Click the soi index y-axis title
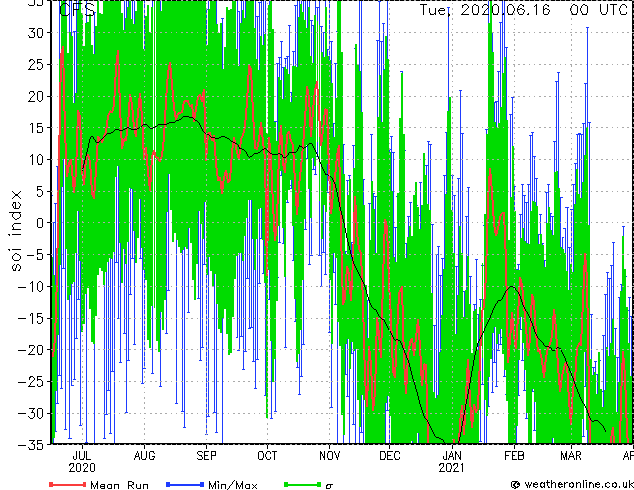The width and height of the screenshot is (634, 490). (x=16, y=230)
